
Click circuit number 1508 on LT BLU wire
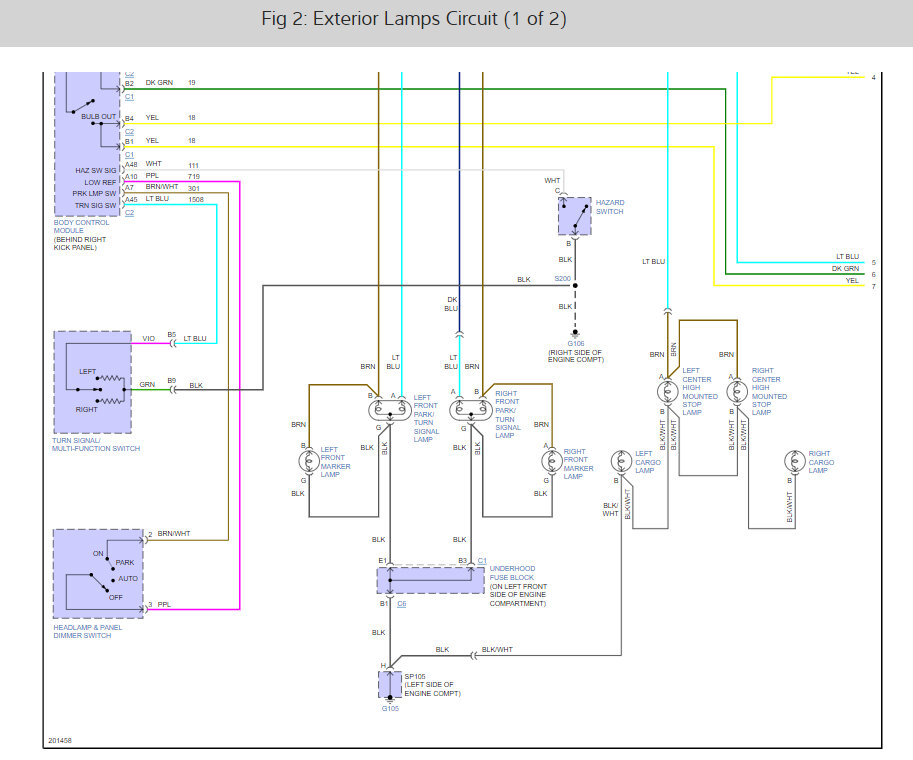tap(196, 200)
